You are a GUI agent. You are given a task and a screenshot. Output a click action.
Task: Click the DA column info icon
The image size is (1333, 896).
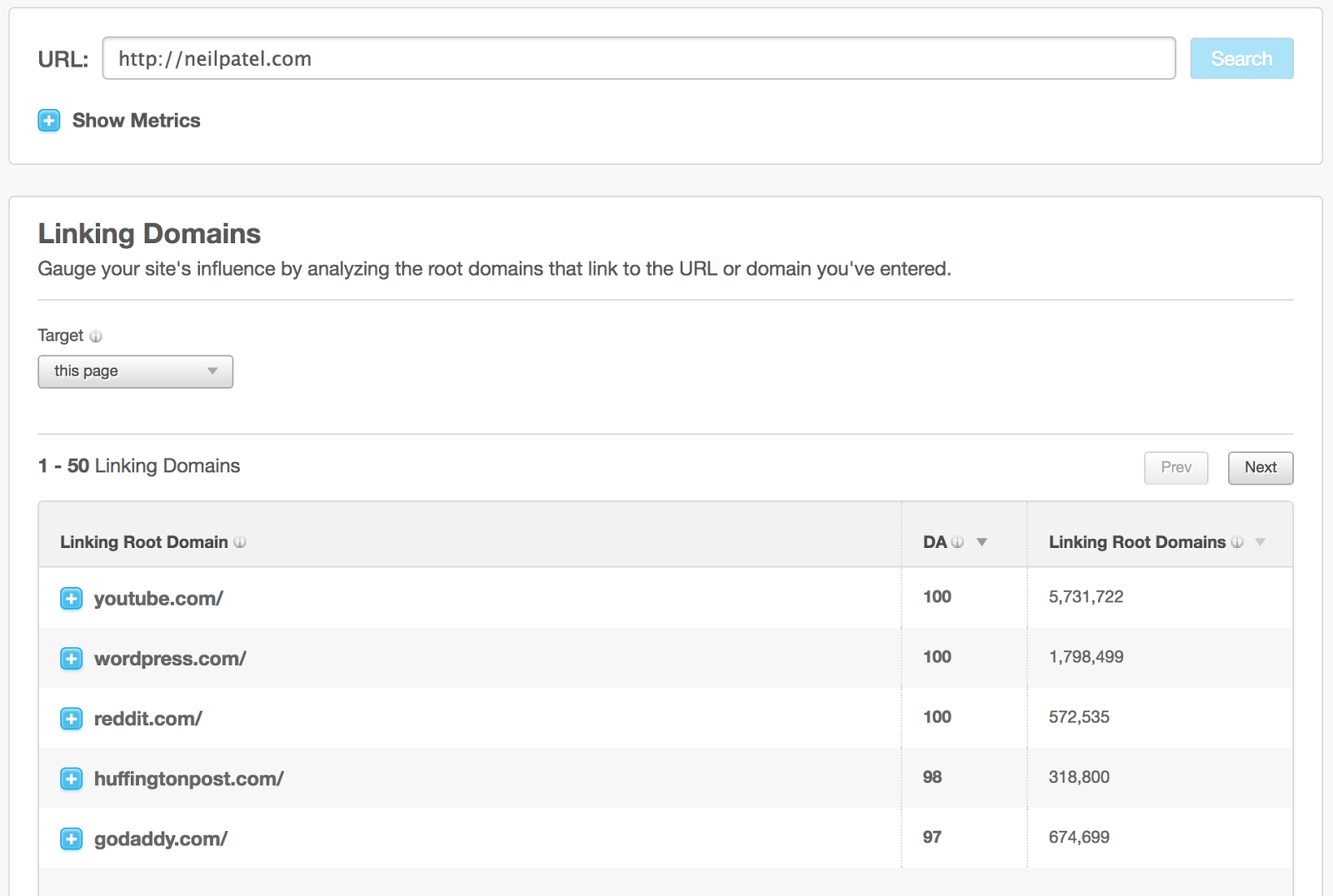coord(958,542)
